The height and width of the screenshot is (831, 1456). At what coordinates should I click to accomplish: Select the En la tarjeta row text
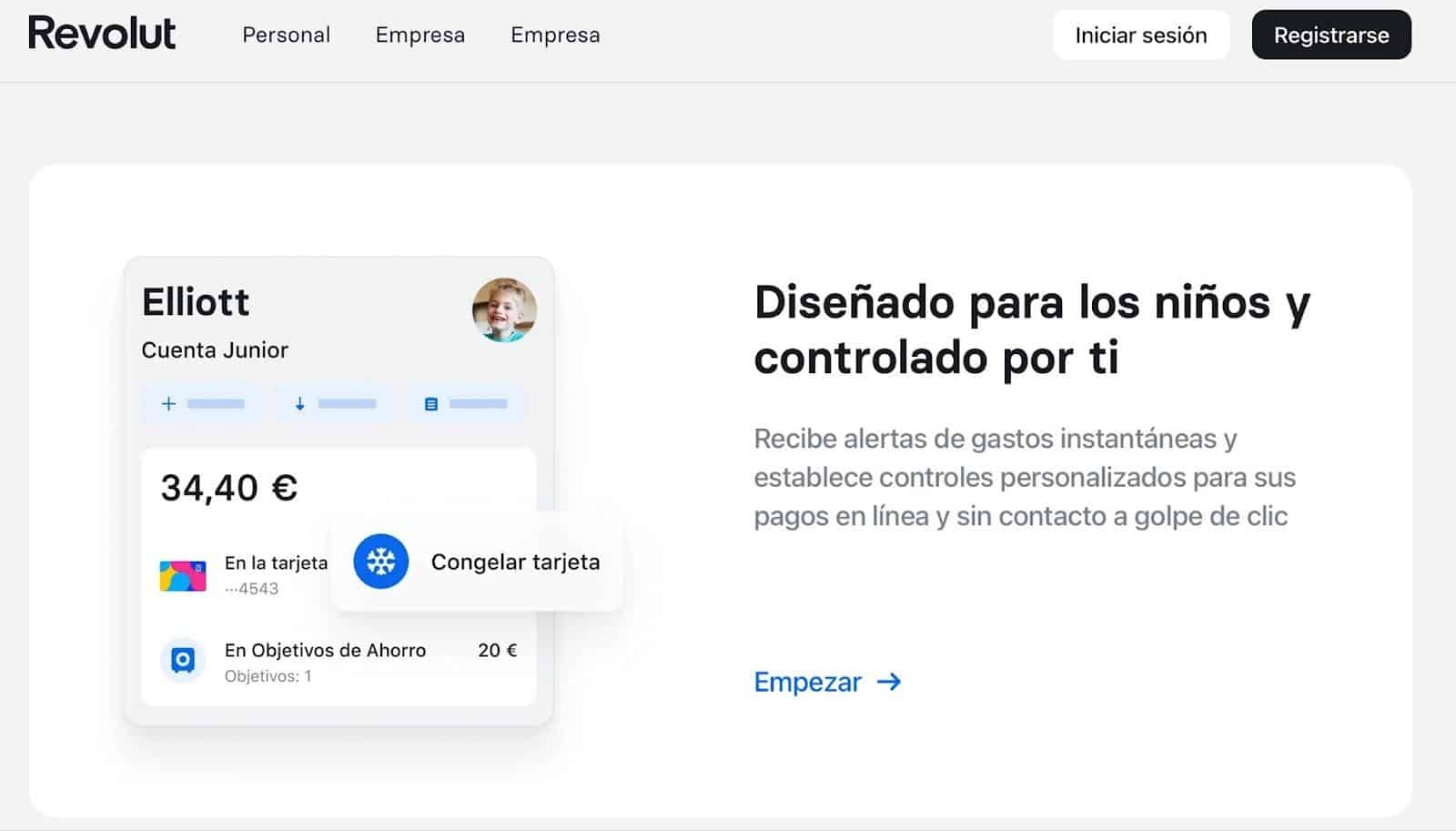pos(276,562)
